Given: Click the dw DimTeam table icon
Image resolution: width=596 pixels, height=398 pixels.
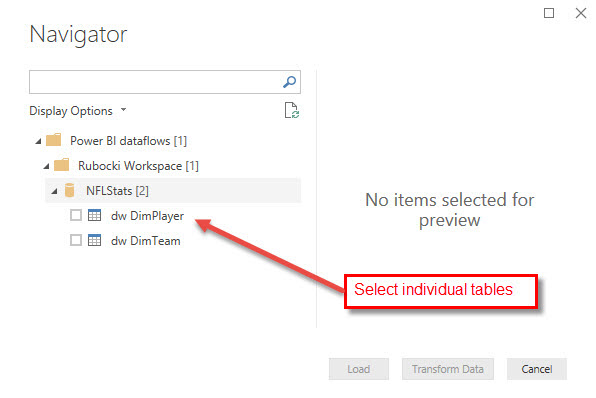Looking at the screenshot, I should (x=94, y=240).
